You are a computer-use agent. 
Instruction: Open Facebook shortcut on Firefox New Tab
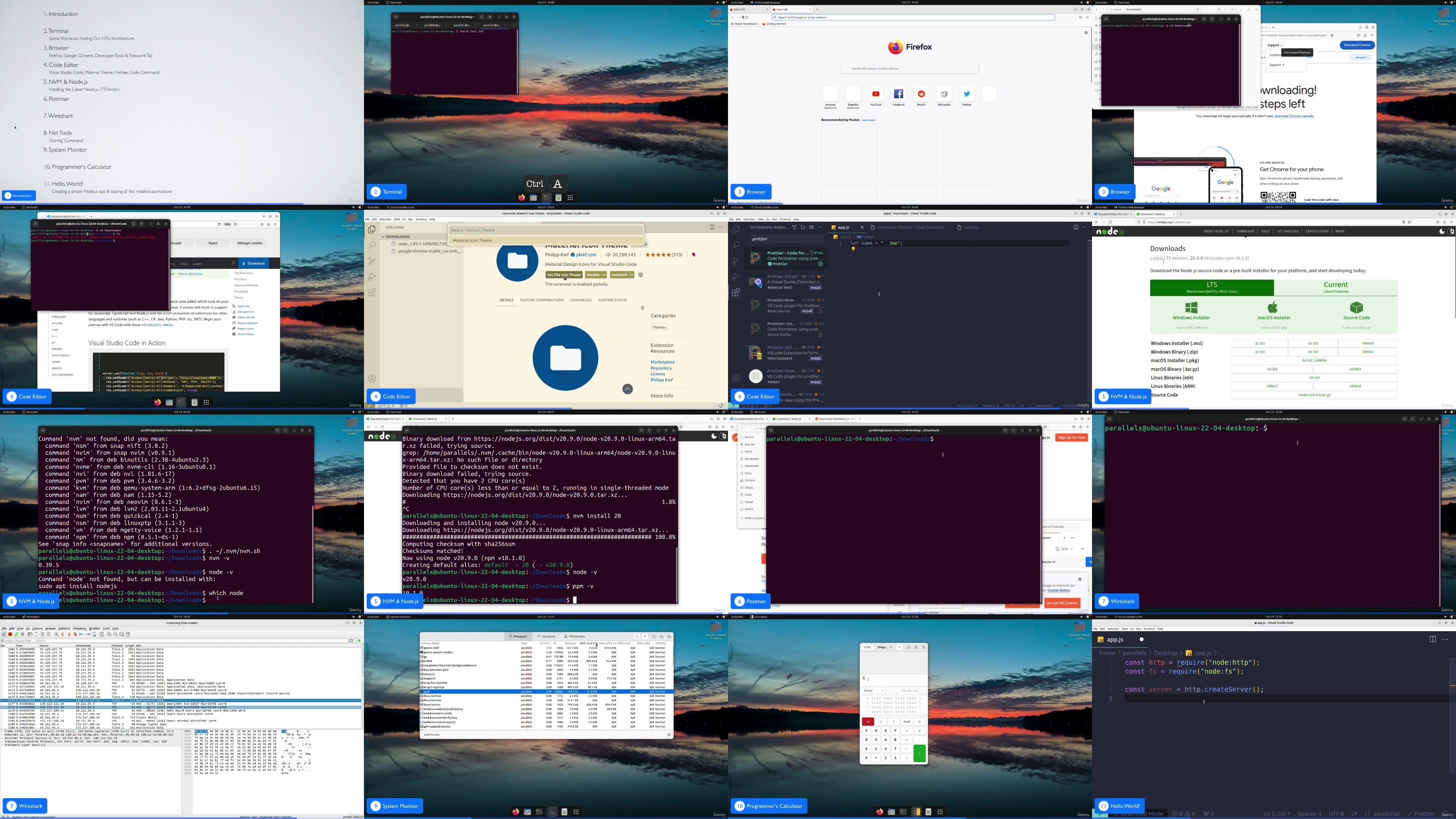pyautogui.click(x=898, y=94)
